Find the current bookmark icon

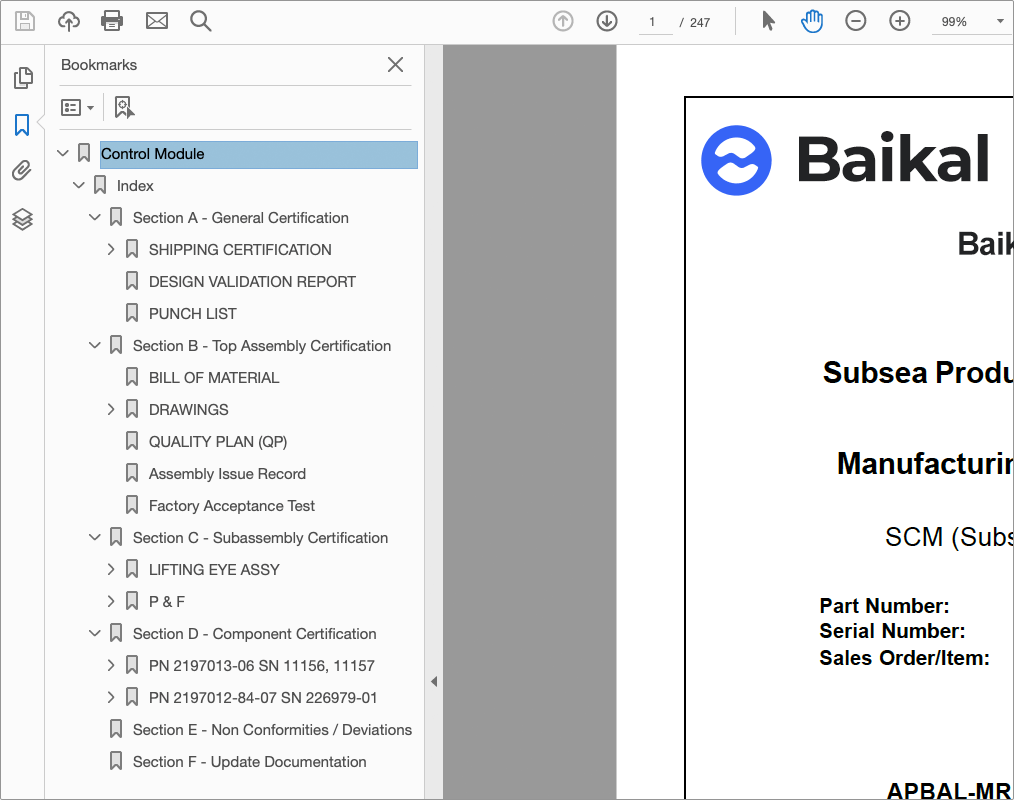(124, 107)
